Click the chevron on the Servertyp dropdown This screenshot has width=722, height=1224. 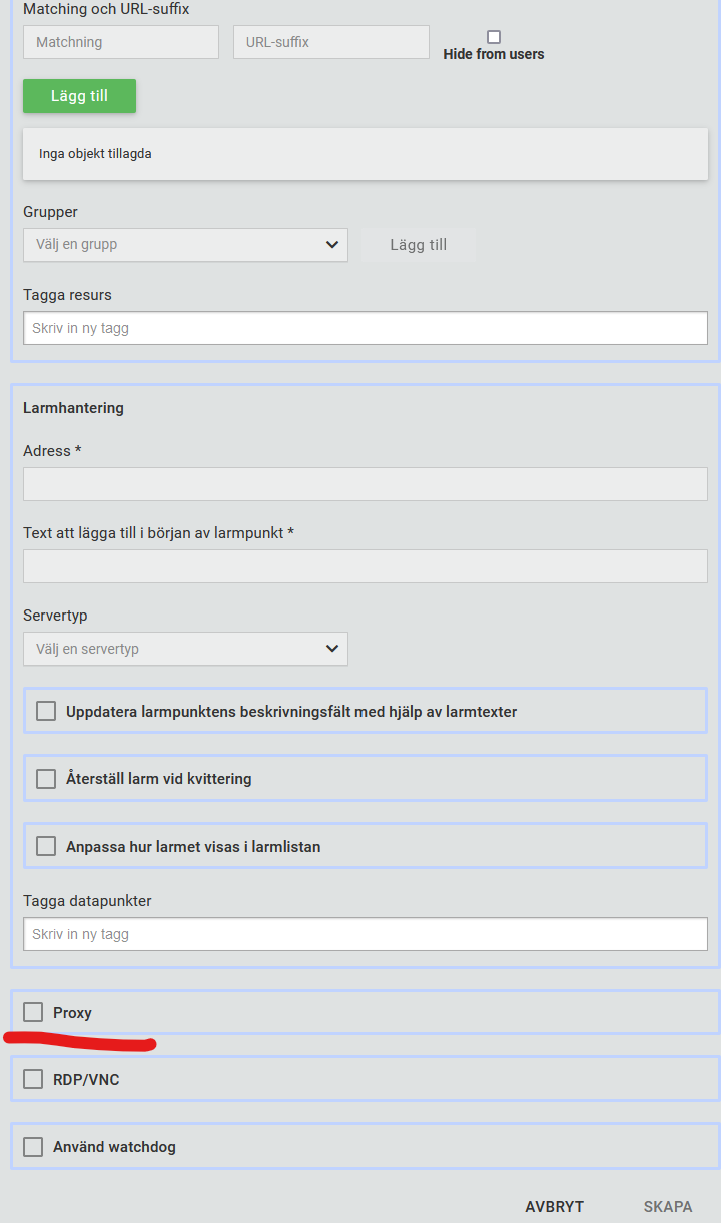(x=332, y=649)
